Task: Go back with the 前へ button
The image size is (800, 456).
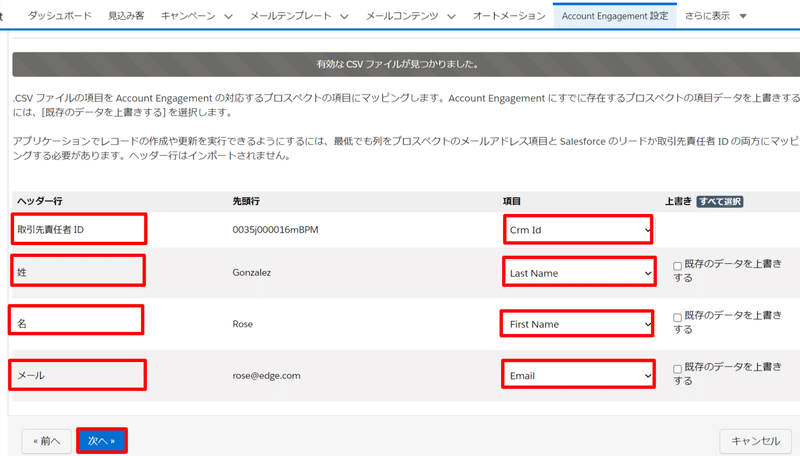Action: (46, 441)
